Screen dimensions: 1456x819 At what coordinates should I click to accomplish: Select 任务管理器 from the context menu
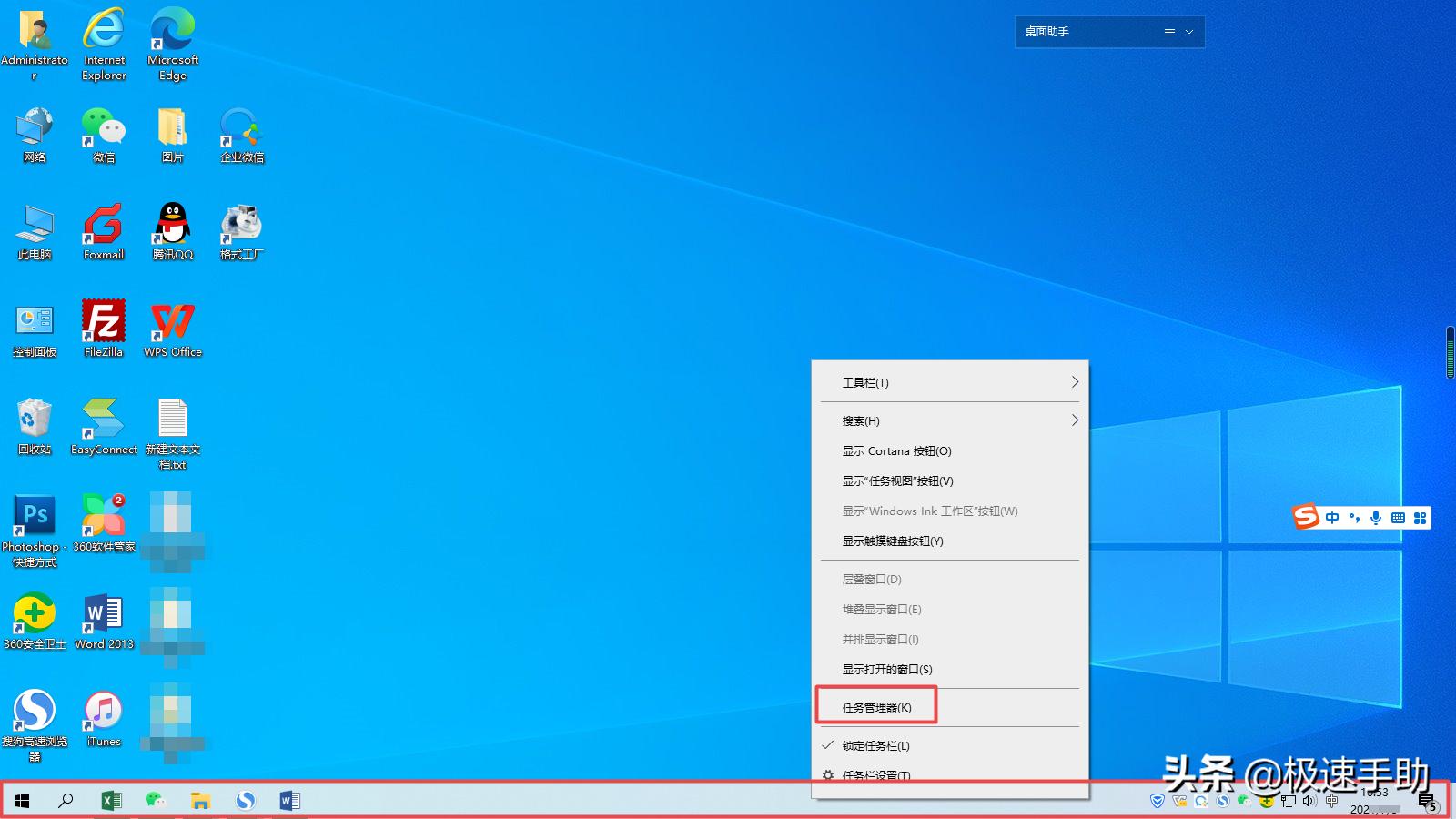tap(876, 706)
